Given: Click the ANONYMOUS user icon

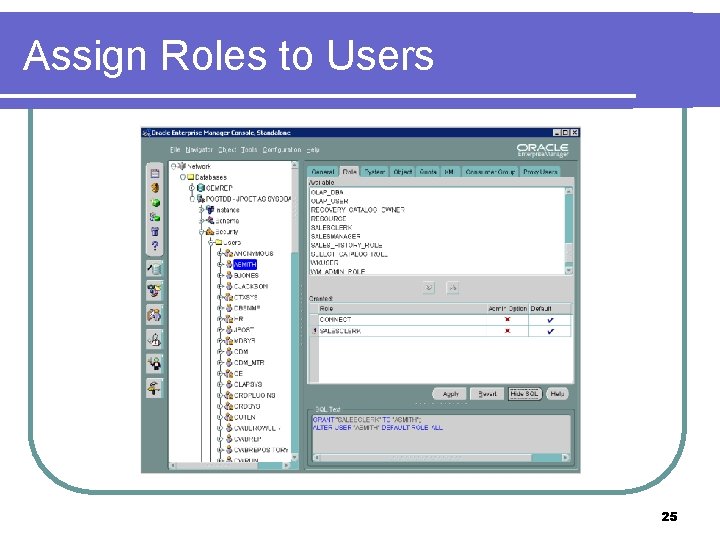Looking at the screenshot, I should (x=229, y=253).
